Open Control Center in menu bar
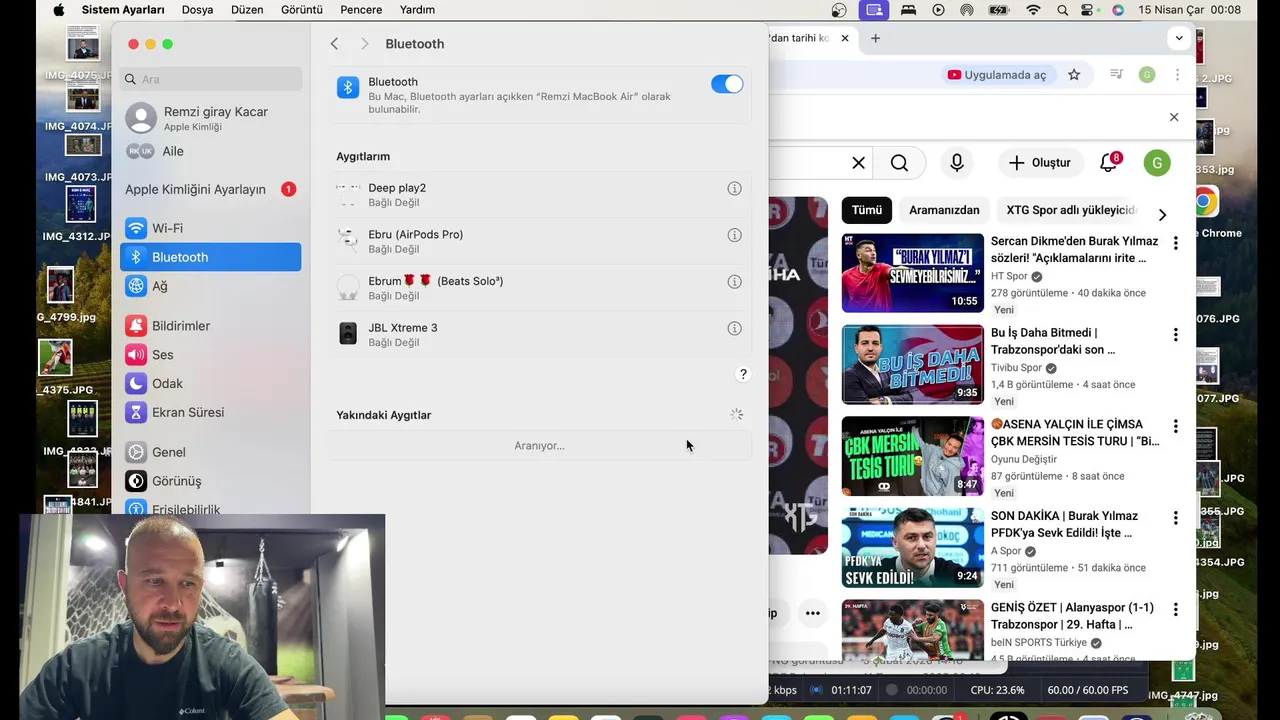 point(1089,10)
